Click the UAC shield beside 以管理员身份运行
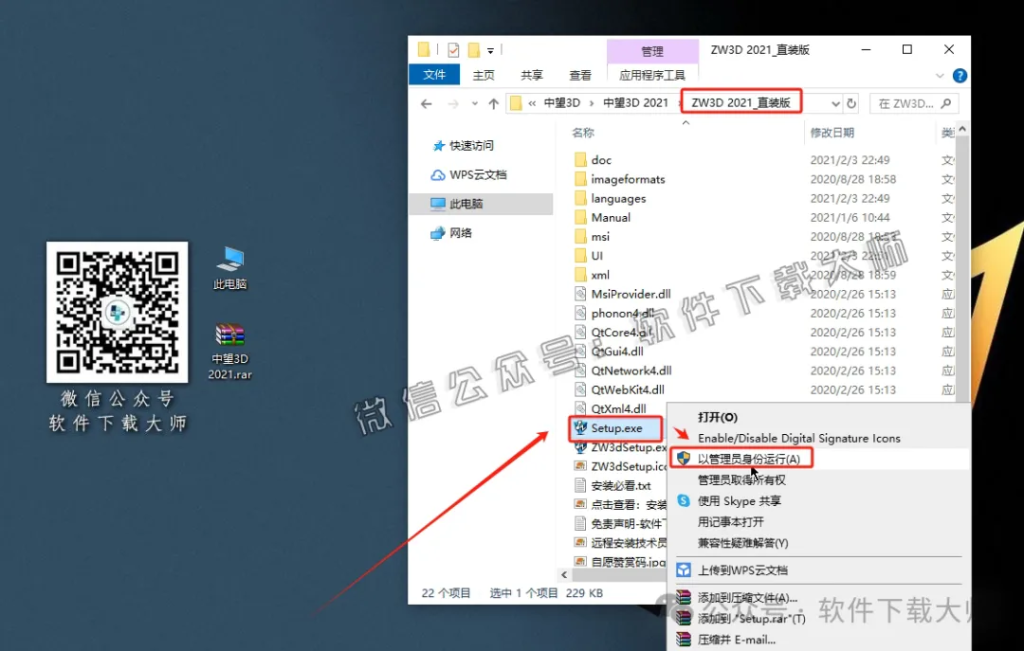This screenshot has width=1024, height=651. coord(685,458)
